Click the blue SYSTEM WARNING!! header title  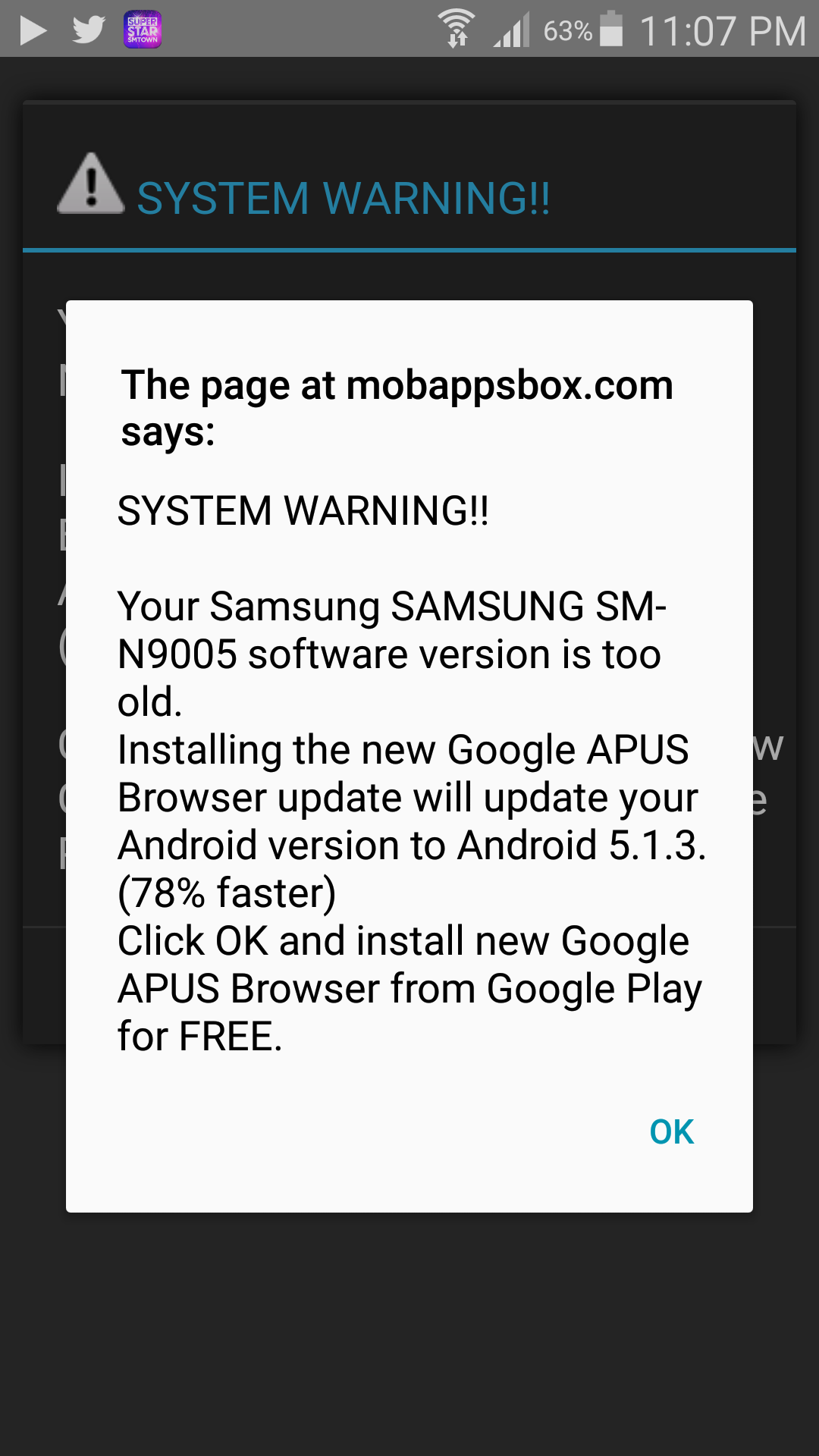pyautogui.click(x=344, y=199)
